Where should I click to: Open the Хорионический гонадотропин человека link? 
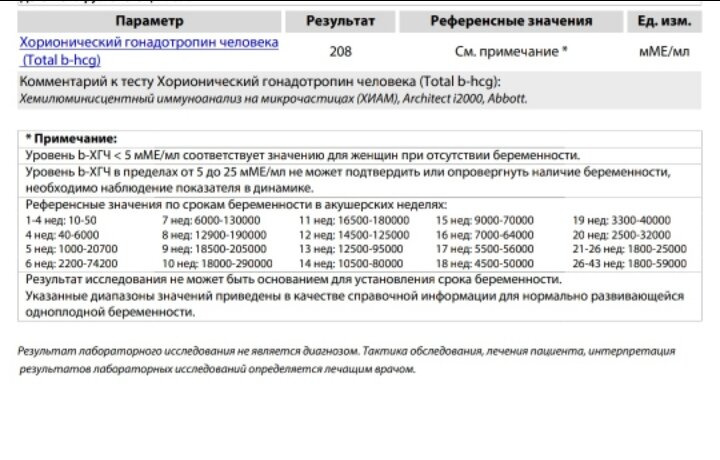(x=148, y=43)
